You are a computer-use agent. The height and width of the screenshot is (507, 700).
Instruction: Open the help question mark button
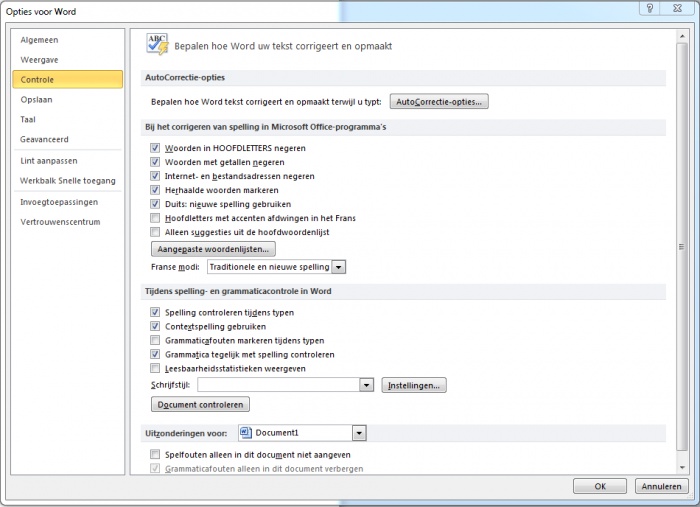click(650, 8)
